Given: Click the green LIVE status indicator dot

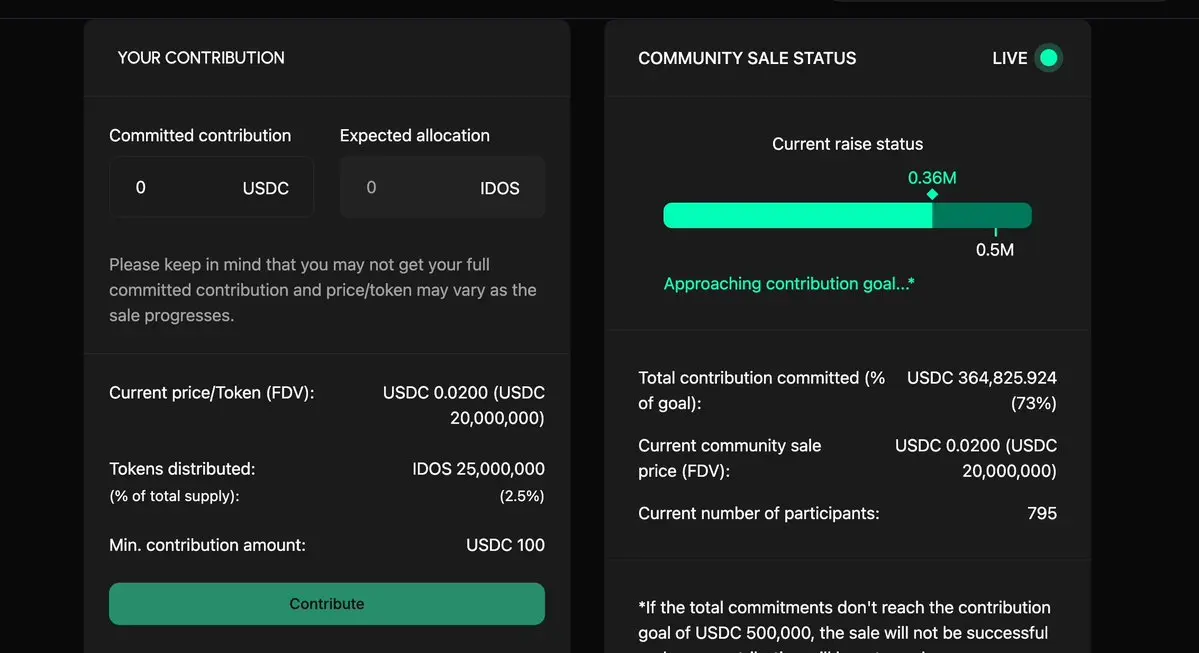Looking at the screenshot, I should (x=1048, y=58).
